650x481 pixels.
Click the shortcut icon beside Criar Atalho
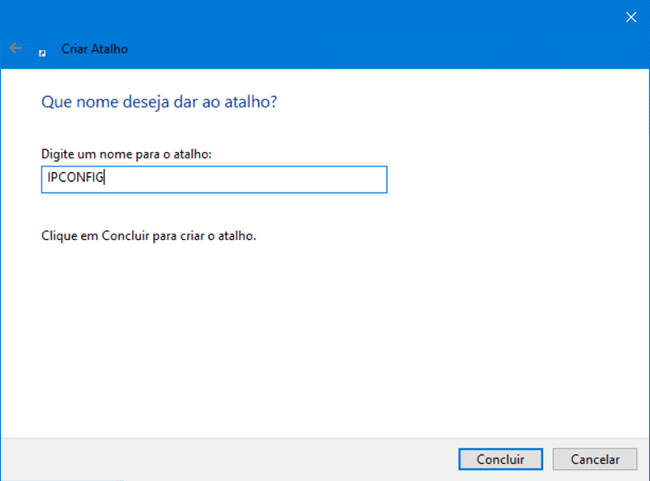pos(43,50)
